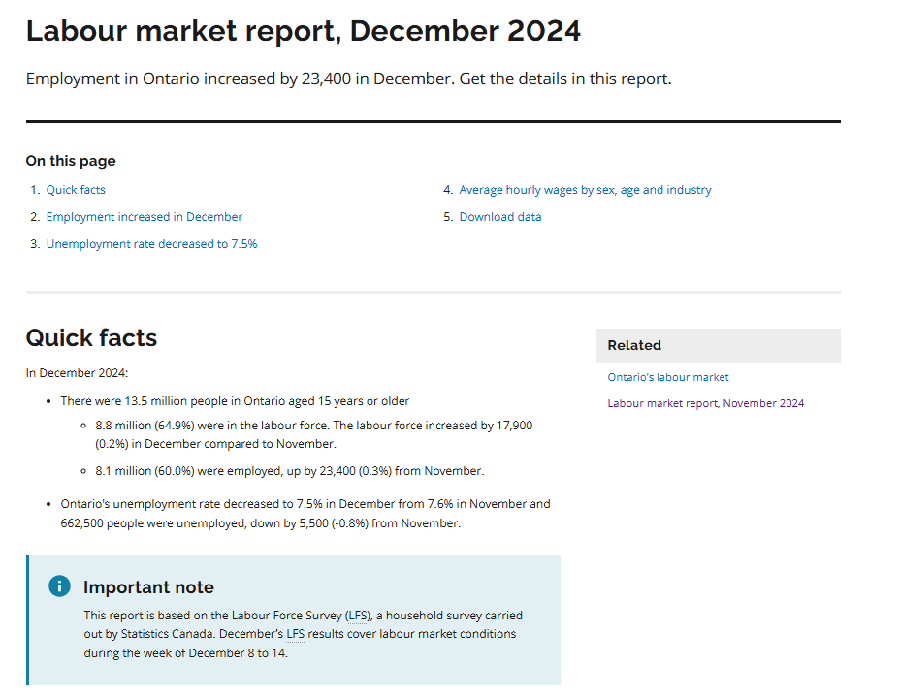Jump to Employment increased in December section

click(144, 217)
